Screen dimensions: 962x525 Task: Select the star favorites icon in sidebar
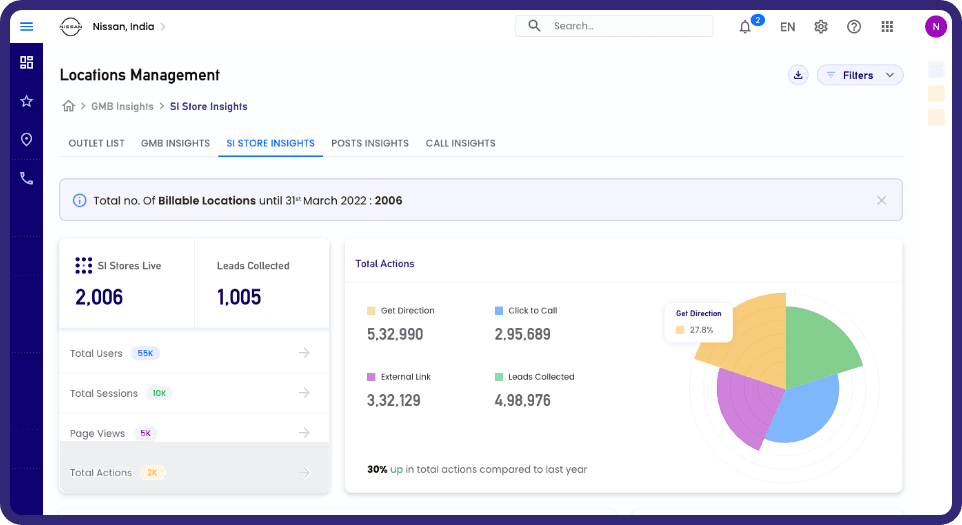point(26,101)
